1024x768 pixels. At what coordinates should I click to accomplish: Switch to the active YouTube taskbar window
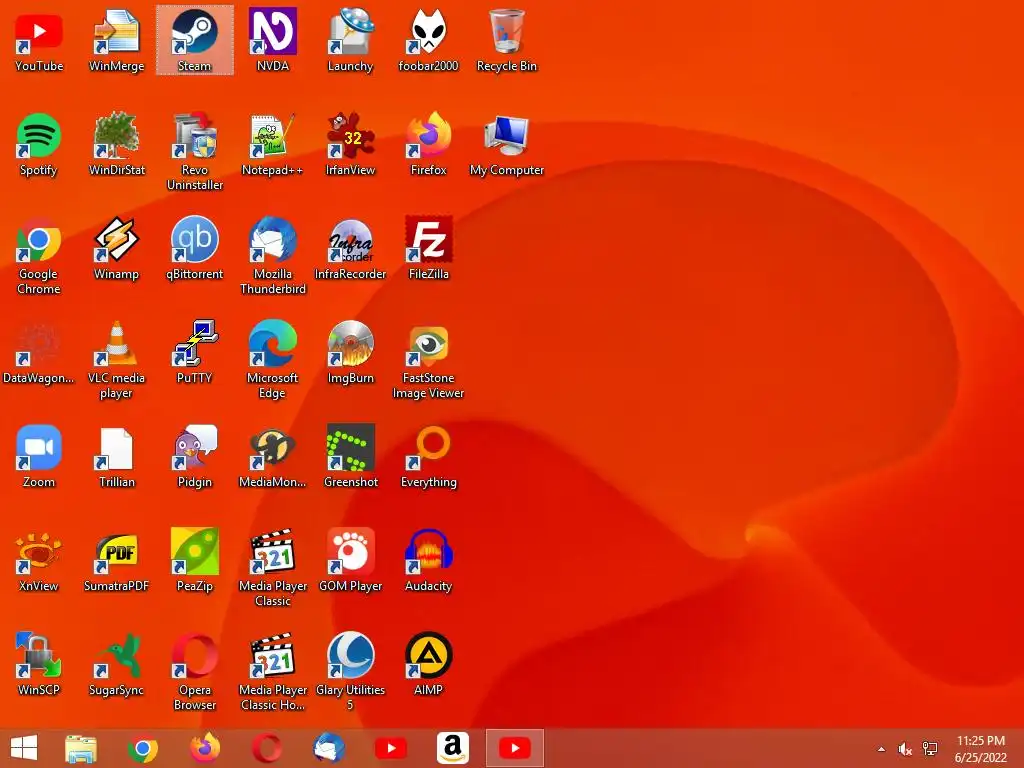point(515,748)
